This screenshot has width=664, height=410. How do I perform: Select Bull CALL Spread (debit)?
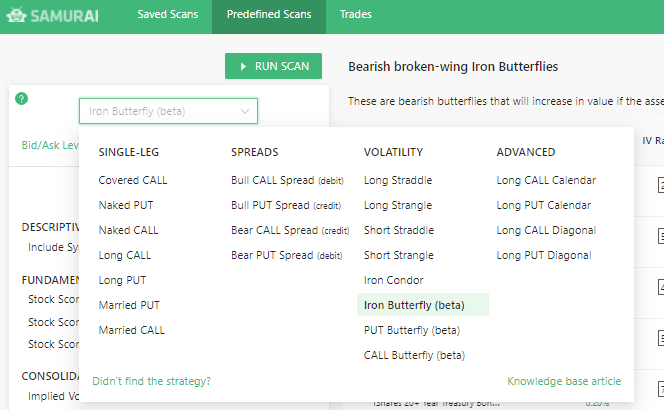(288, 180)
